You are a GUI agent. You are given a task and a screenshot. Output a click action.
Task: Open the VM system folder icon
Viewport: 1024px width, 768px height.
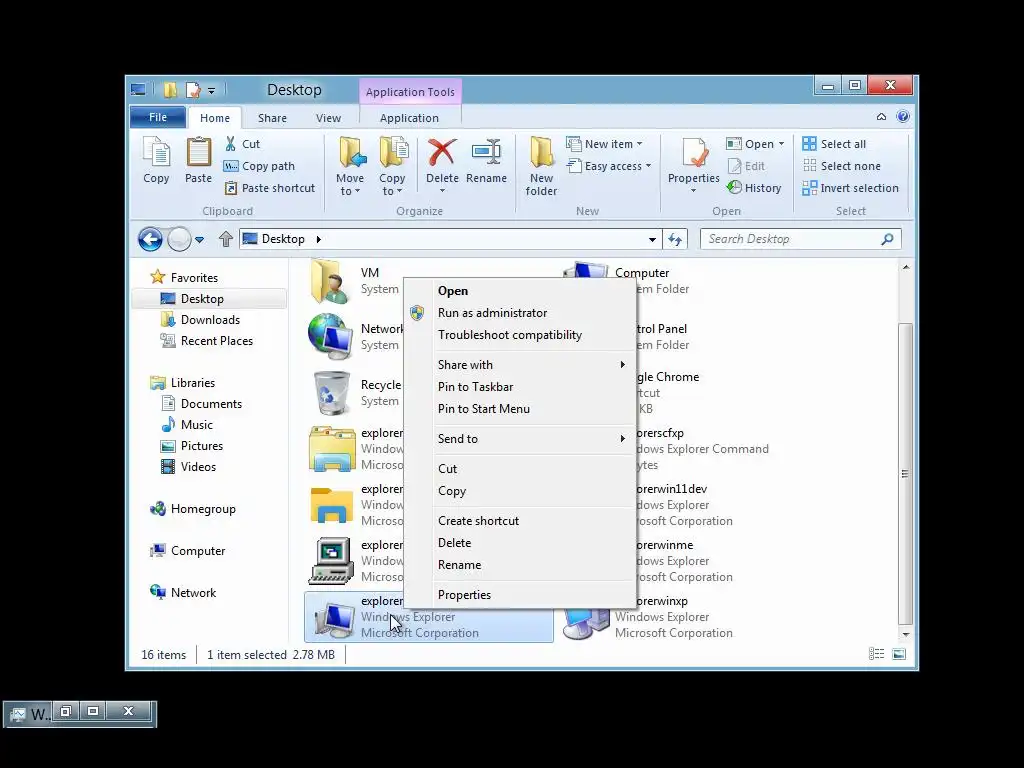pyautogui.click(x=330, y=281)
